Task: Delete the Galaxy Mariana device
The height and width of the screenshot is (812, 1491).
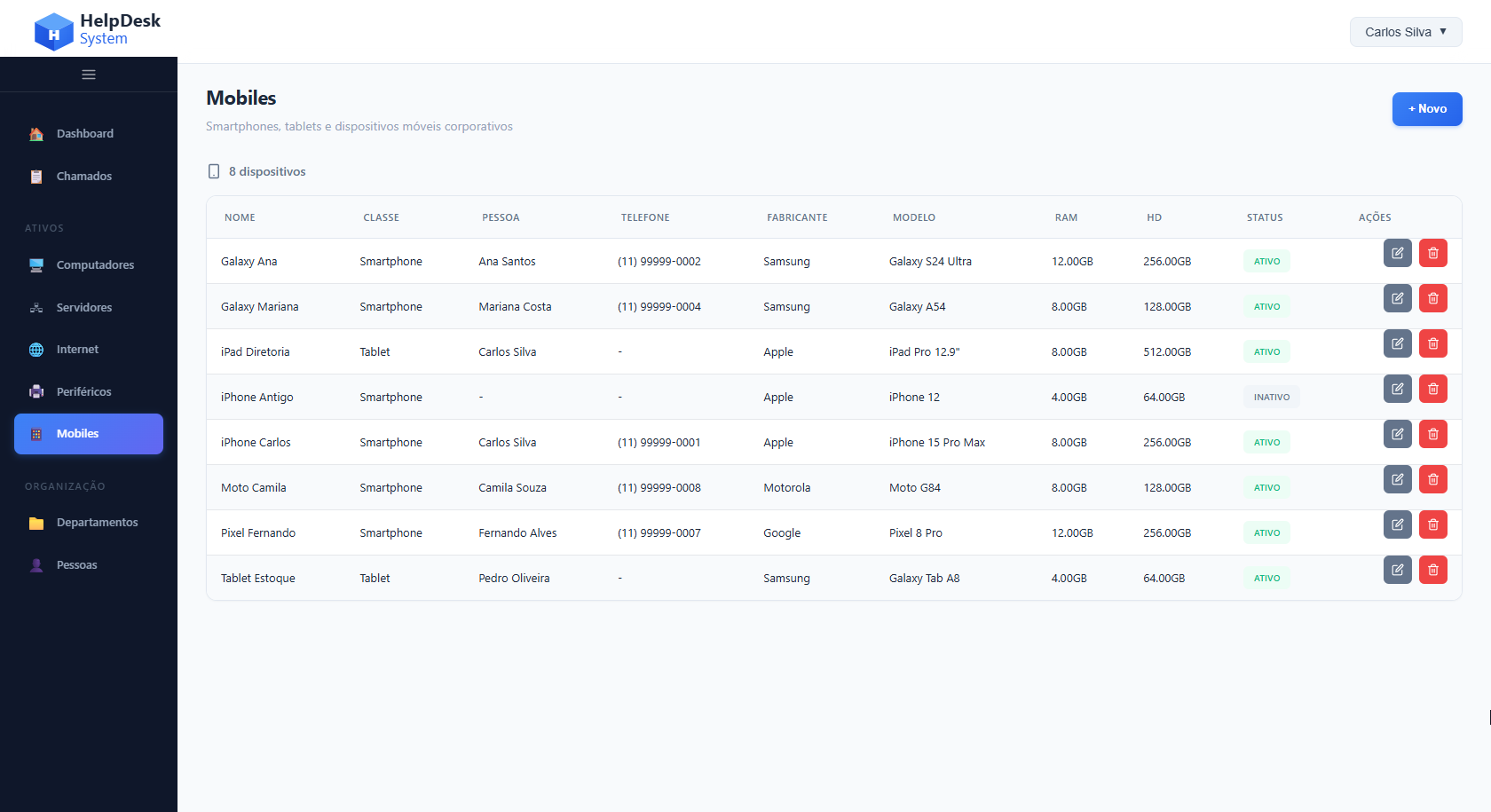Action: pyautogui.click(x=1432, y=299)
